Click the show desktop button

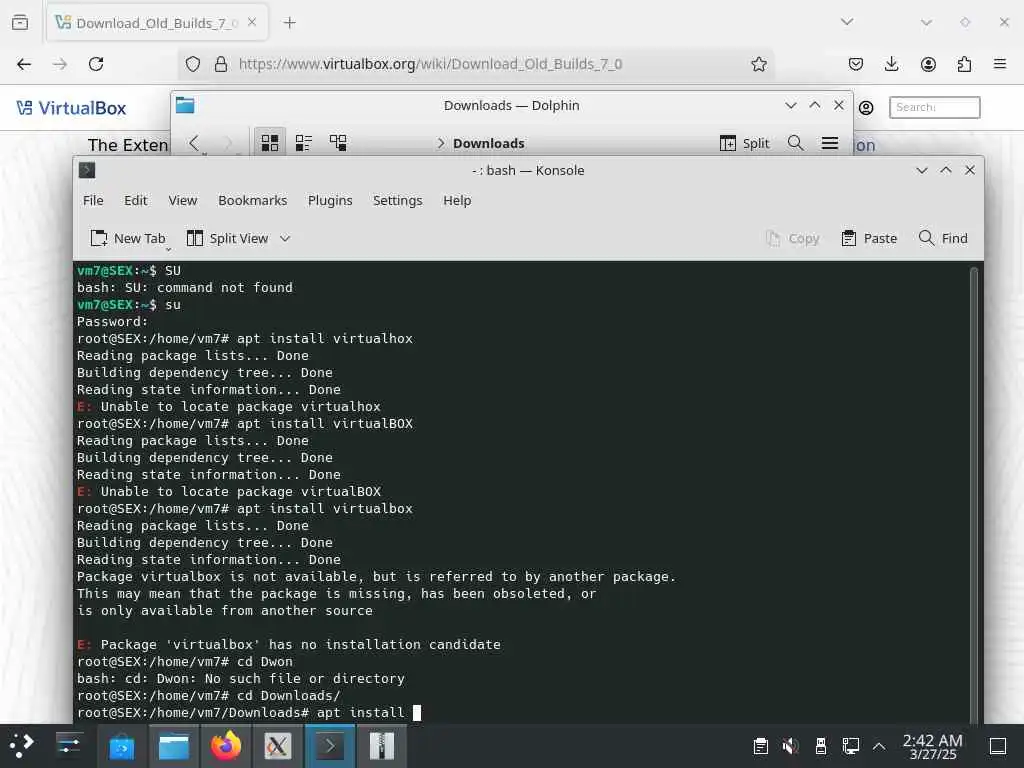(x=998, y=746)
